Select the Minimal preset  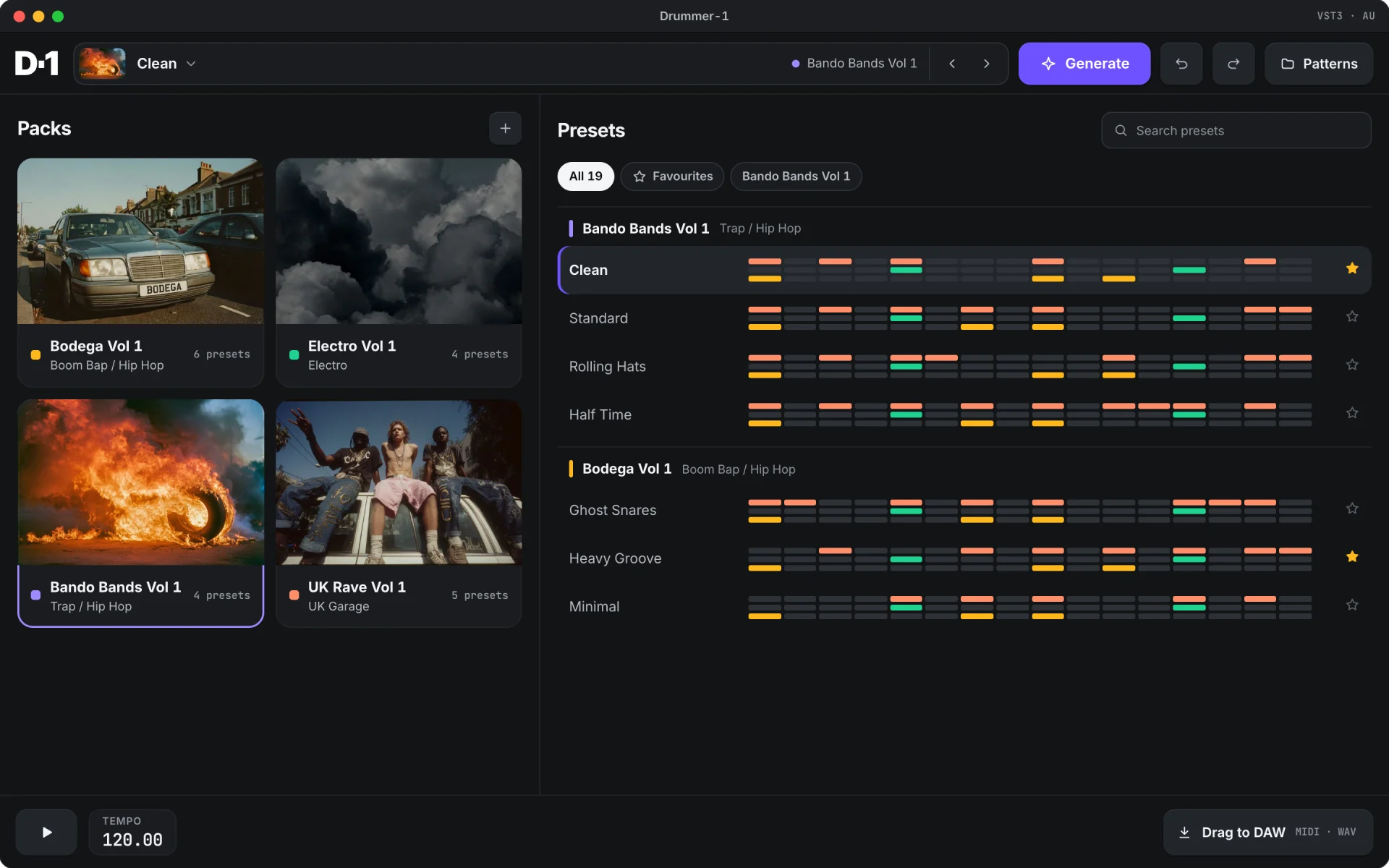coord(964,606)
